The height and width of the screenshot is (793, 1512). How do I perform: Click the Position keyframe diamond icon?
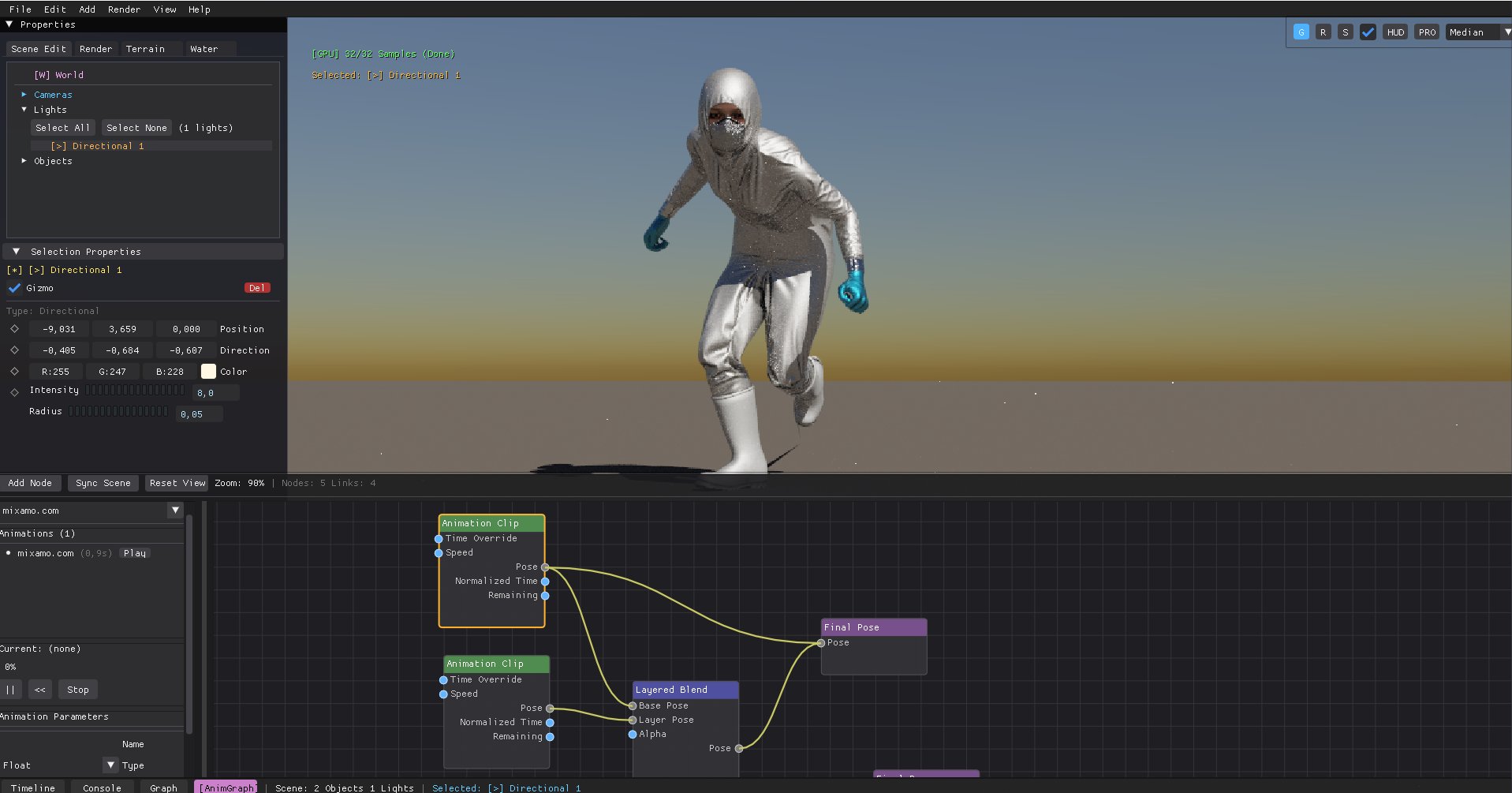(x=14, y=329)
